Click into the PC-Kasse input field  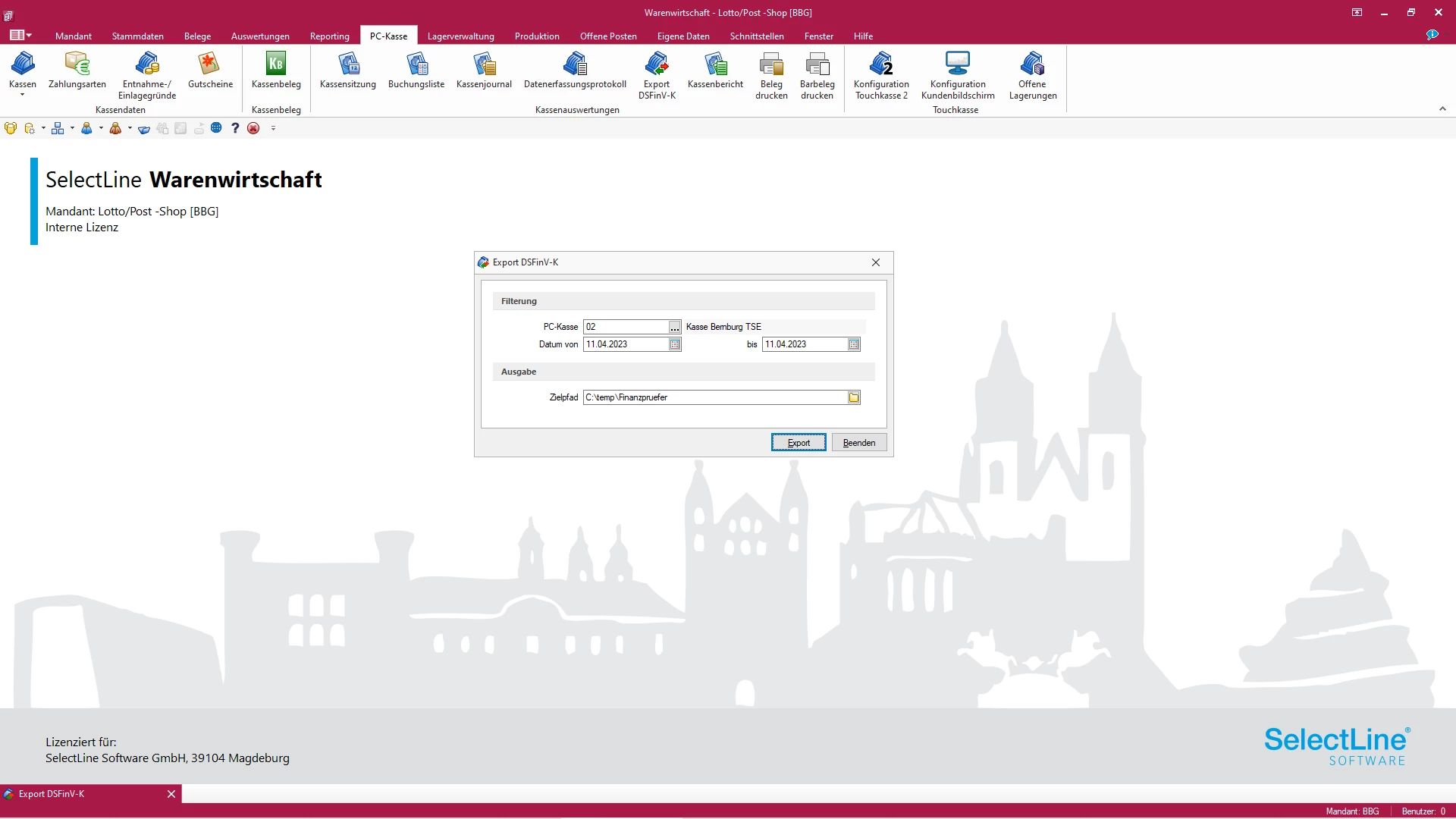pyautogui.click(x=626, y=327)
